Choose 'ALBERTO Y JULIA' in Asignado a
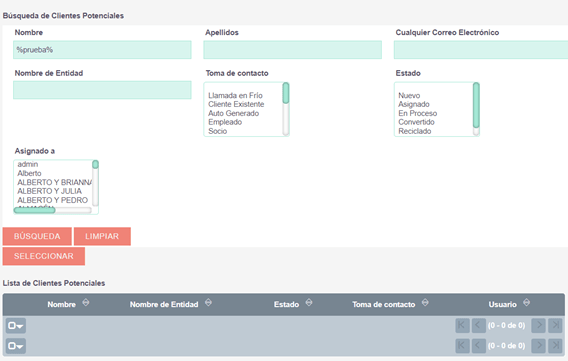568x361 pixels. click(x=50, y=191)
